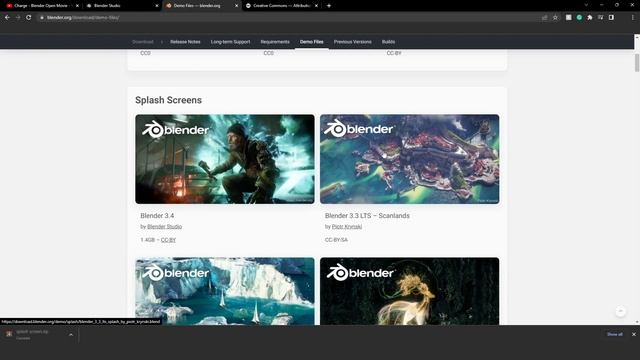640x360 pixels.
Task: Click the golden glowing creature splash thumbnail
Action: click(x=409, y=291)
